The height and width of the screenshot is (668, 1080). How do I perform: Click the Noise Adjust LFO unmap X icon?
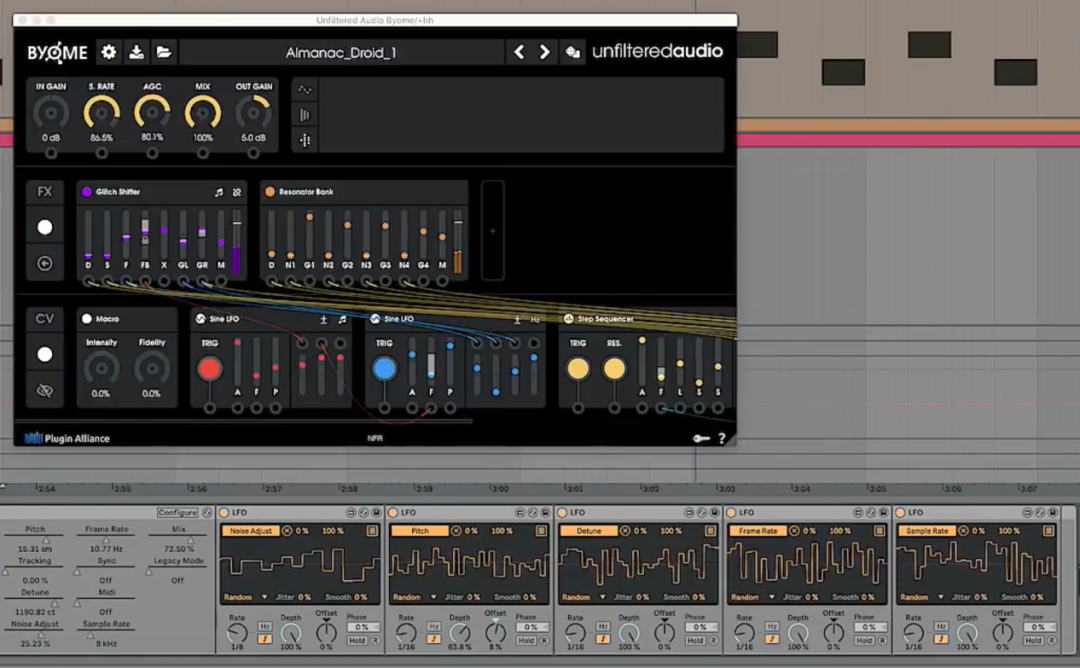(x=287, y=531)
